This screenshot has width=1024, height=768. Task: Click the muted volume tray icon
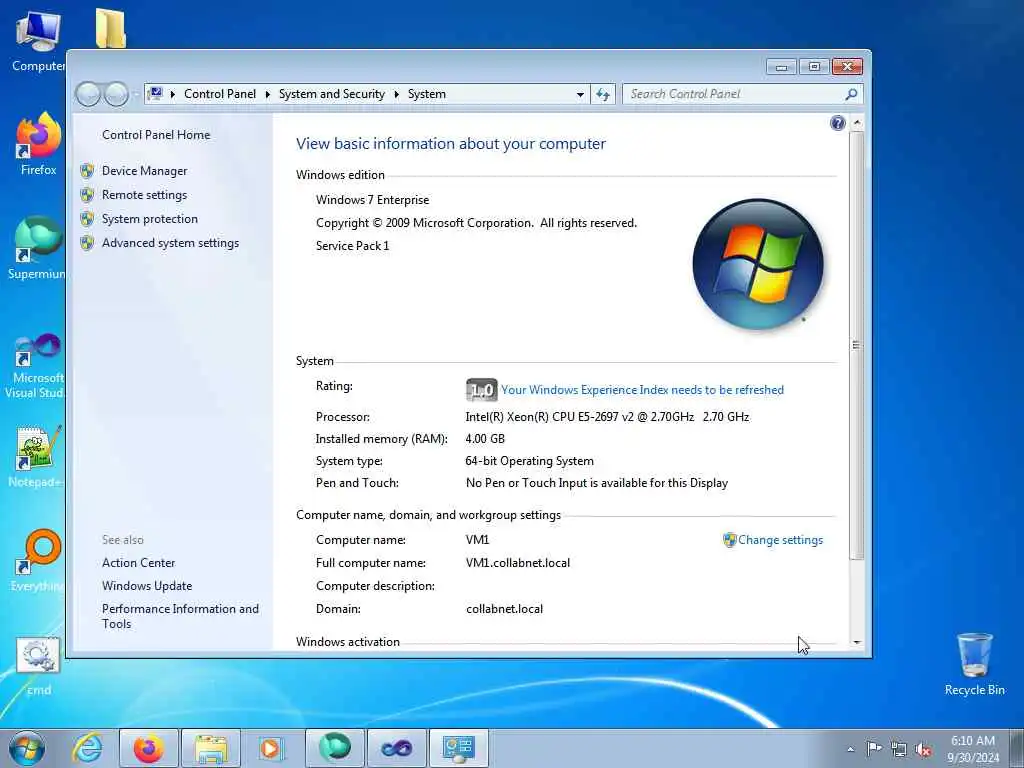click(x=923, y=749)
